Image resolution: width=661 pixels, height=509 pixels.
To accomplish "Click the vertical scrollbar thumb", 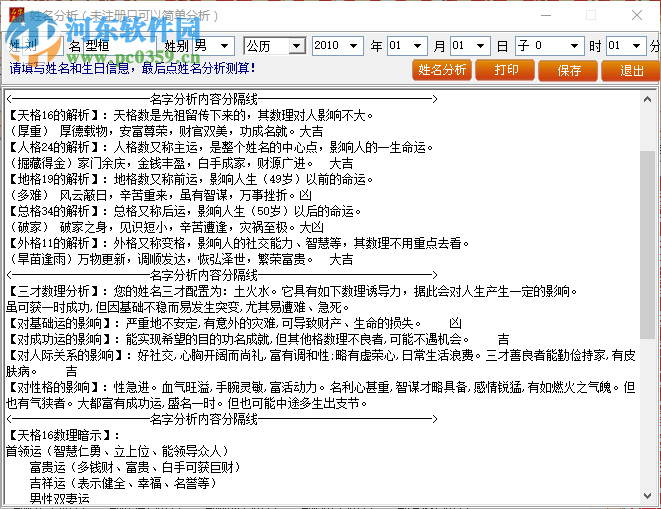I will pos(648,245).
